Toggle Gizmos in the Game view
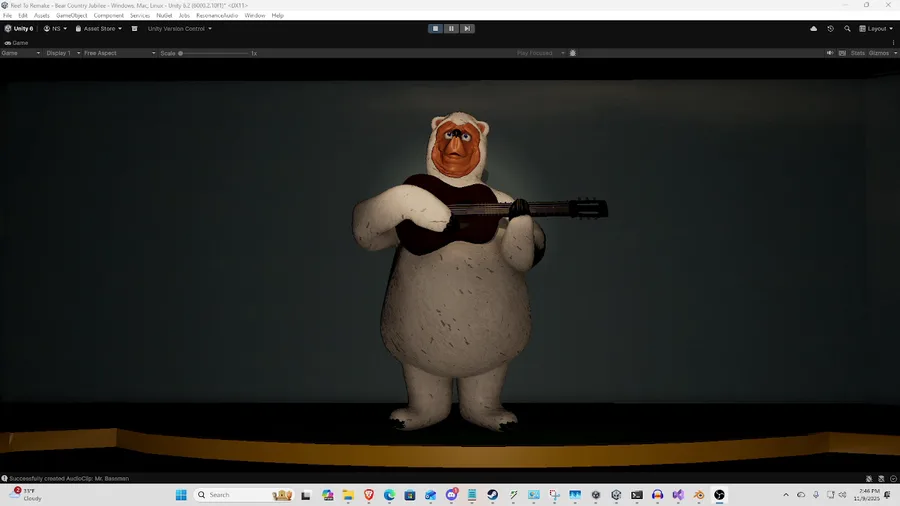The width and height of the screenshot is (900, 506). 879,53
